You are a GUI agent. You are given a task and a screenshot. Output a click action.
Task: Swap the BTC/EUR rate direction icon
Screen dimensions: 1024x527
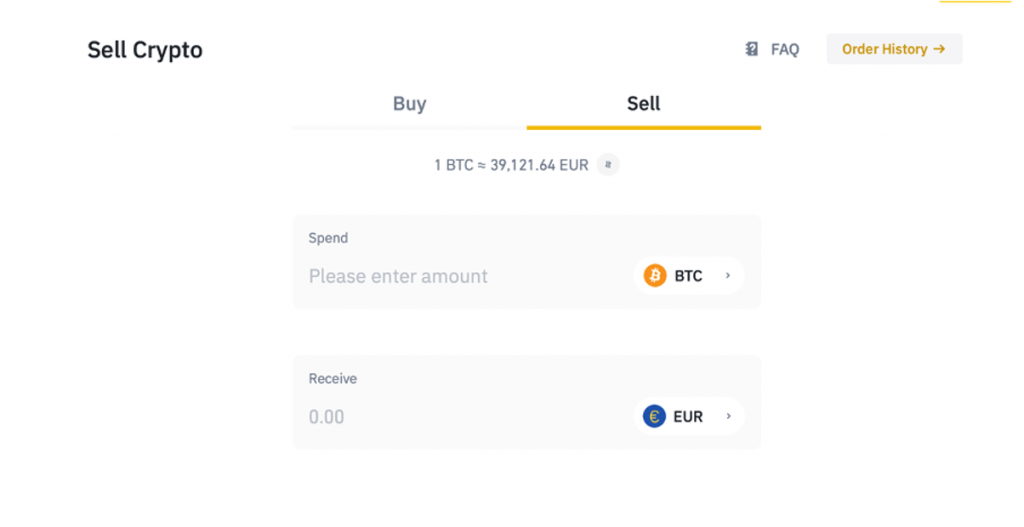[x=608, y=165]
